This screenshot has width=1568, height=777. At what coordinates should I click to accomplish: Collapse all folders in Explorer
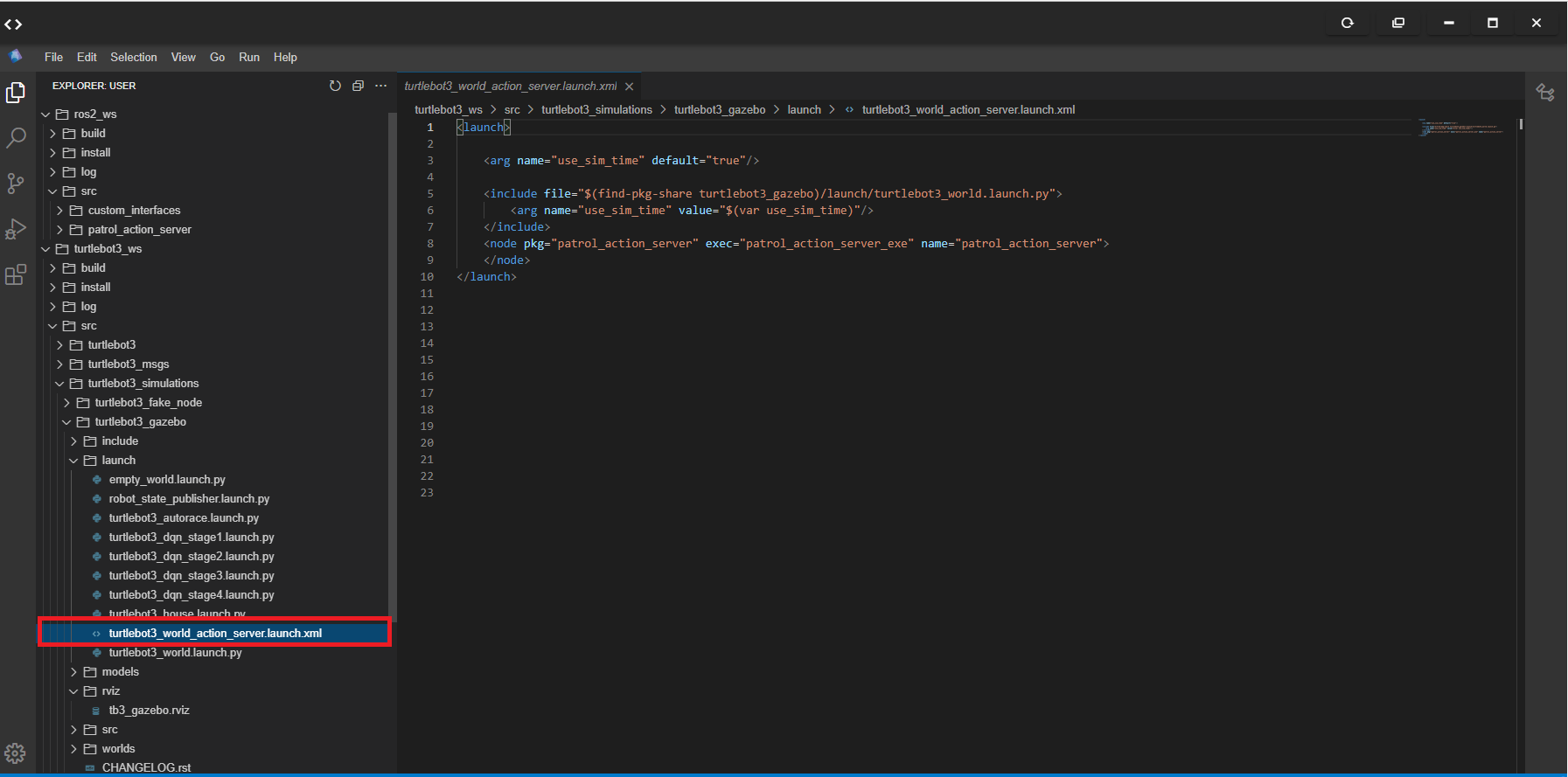[358, 86]
